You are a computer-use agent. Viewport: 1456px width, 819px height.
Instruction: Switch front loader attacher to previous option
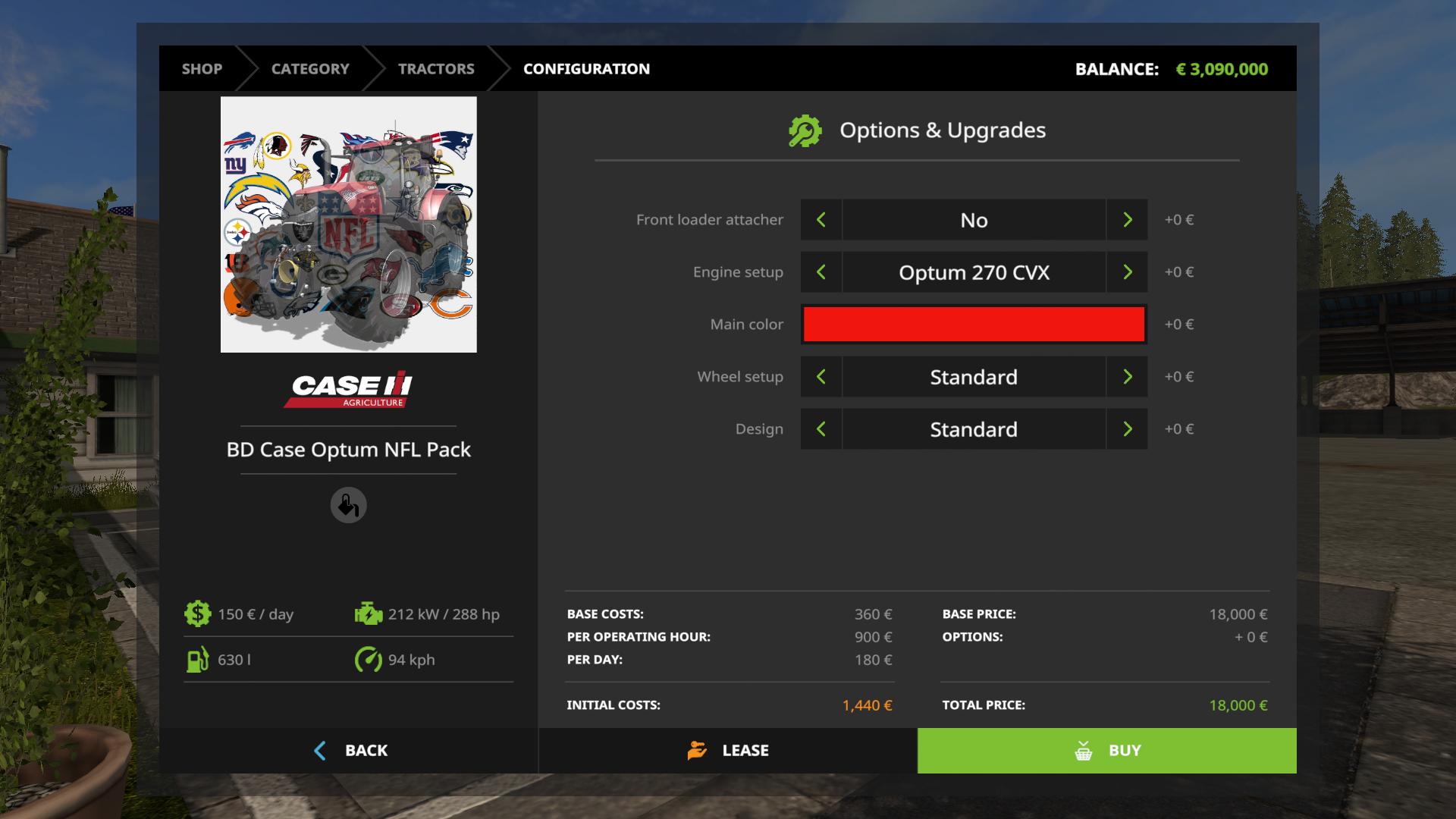[821, 220]
